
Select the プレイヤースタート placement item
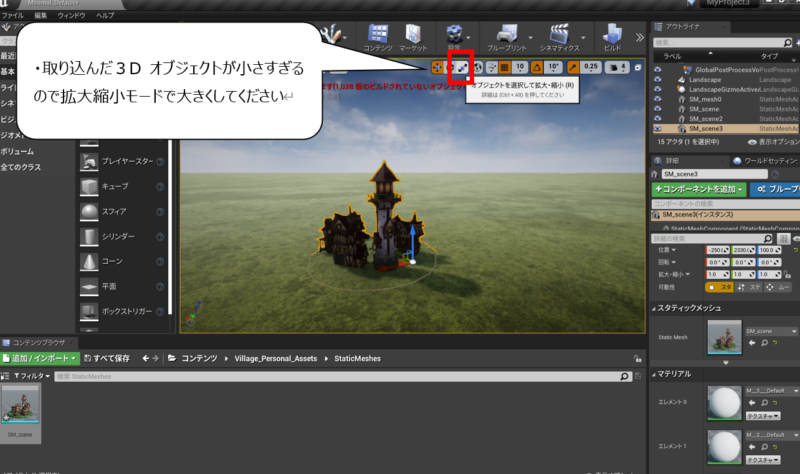point(121,162)
